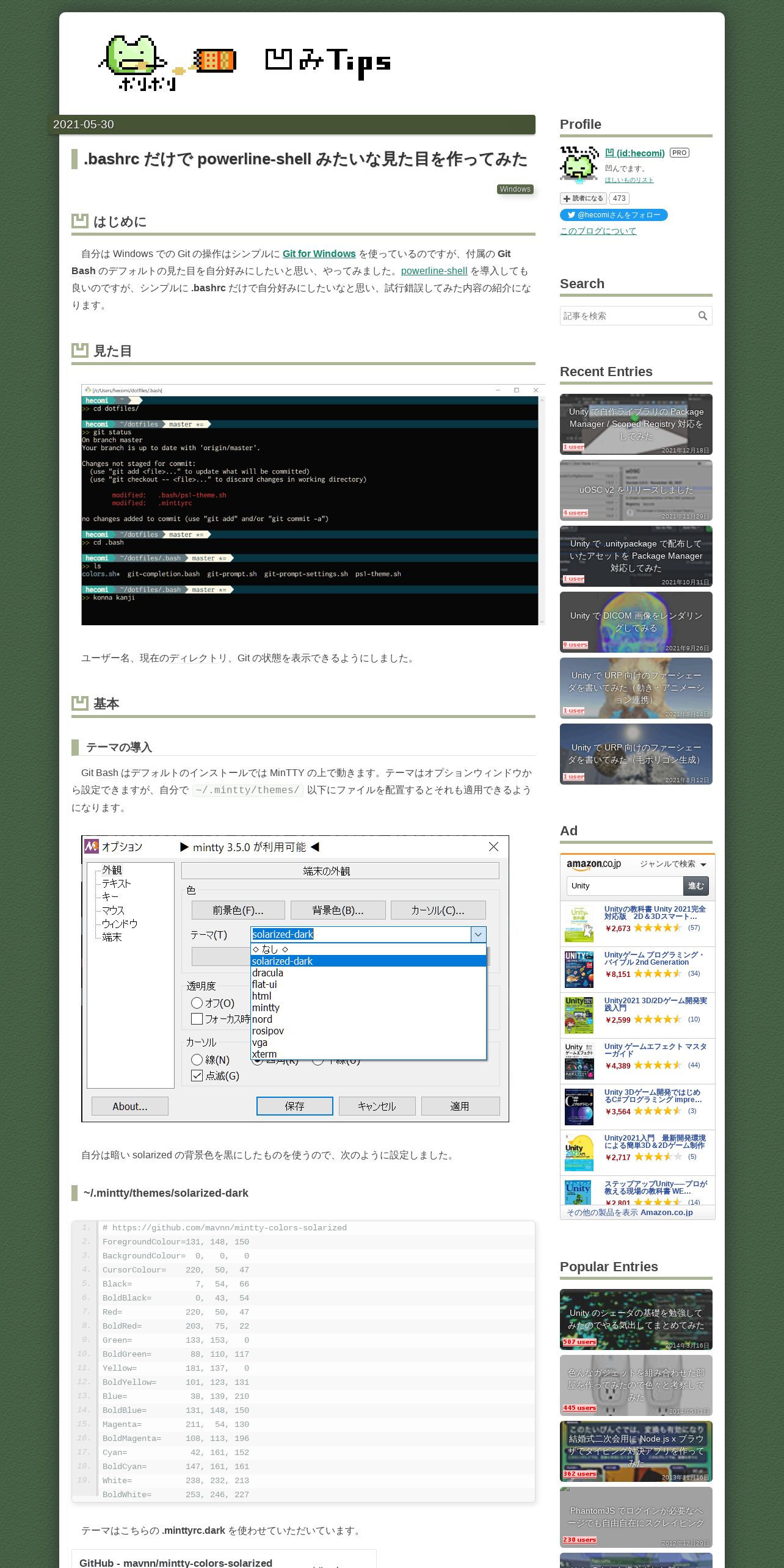
Task: Click the PRO badge
Action: 680,153
